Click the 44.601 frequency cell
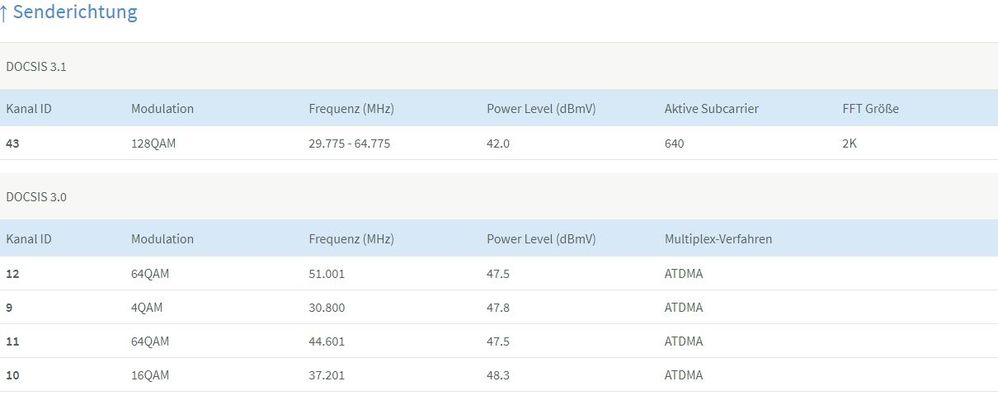Viewport: 998px width, 405px height. [327, 341]
